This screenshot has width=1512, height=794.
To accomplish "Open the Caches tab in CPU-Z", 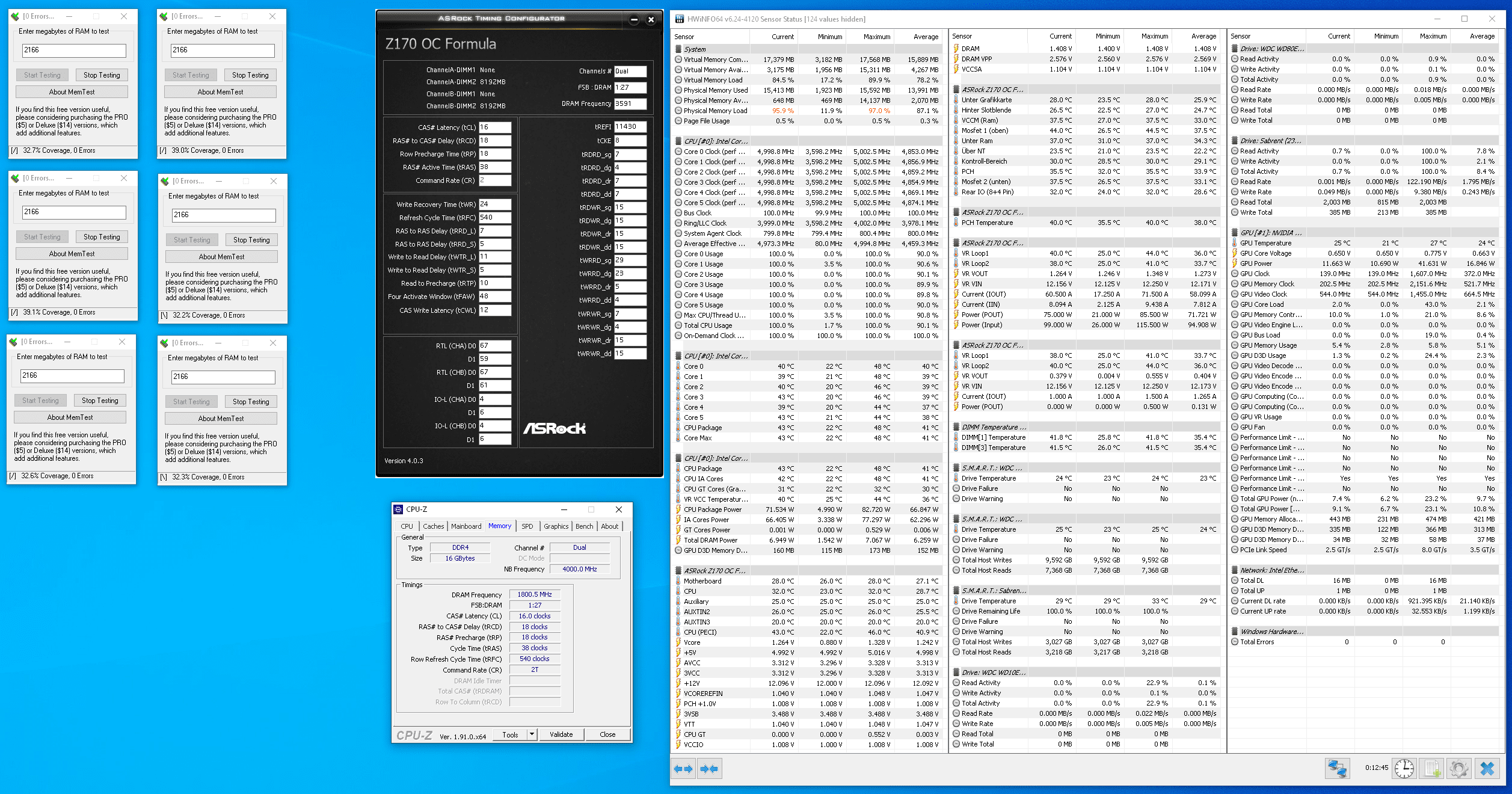I will coord(433,526).
